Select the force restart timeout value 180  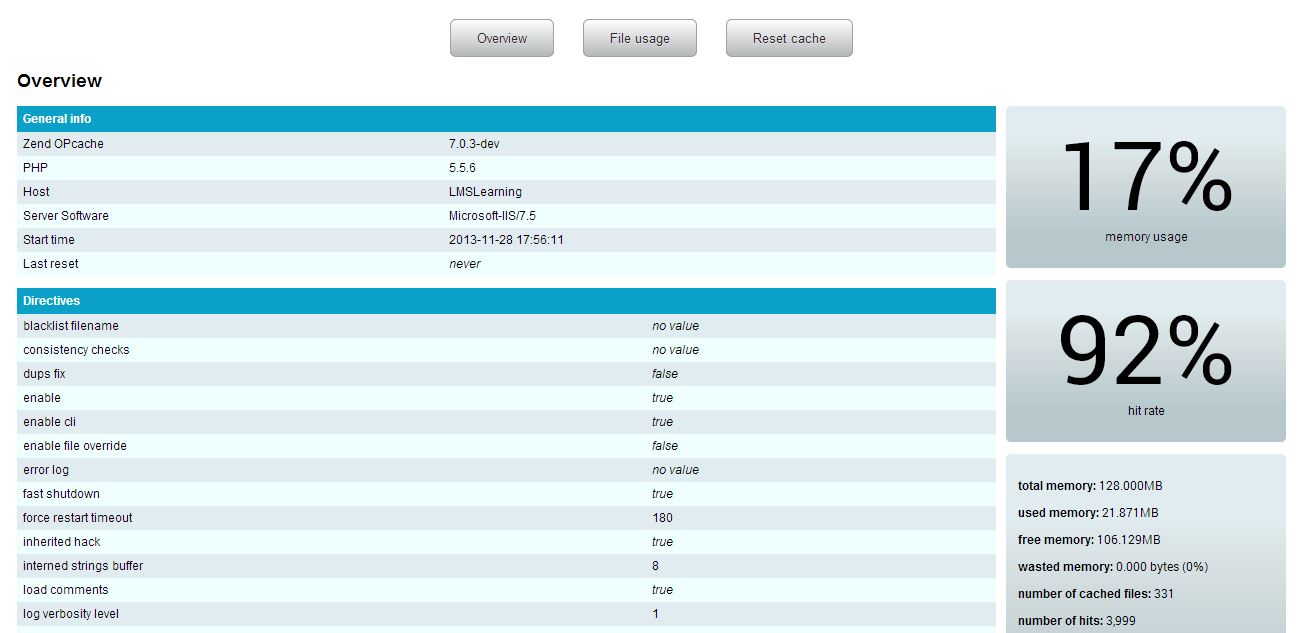[662, 518]
